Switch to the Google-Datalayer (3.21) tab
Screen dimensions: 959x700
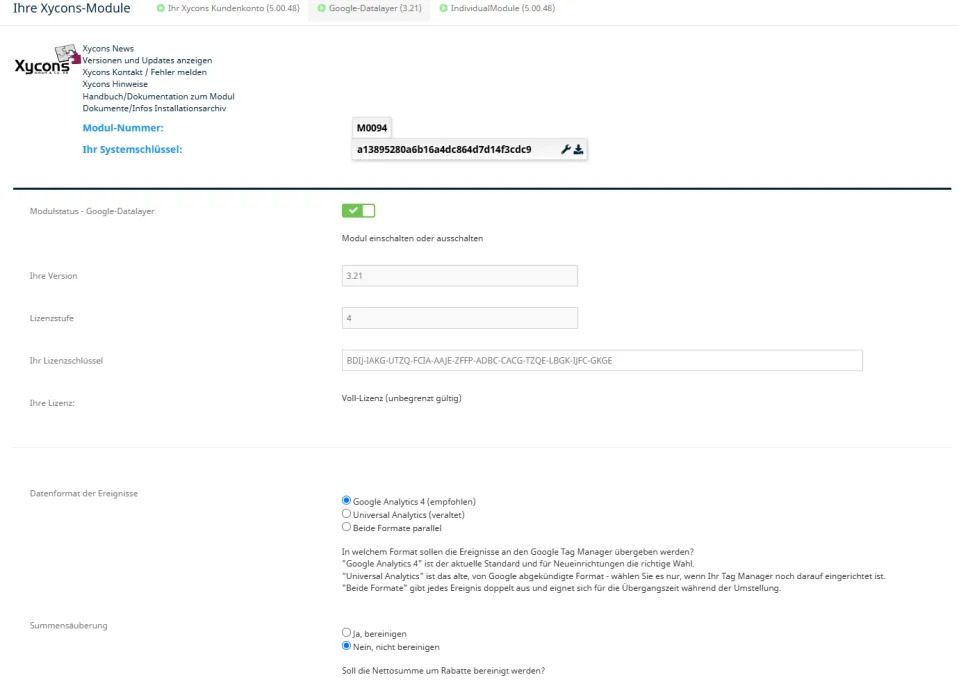(369, 9)
